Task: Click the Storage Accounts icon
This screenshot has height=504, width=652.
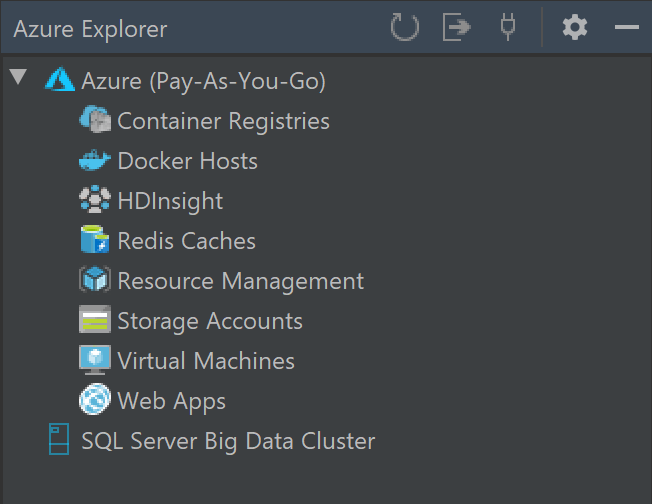Action: 95,319
